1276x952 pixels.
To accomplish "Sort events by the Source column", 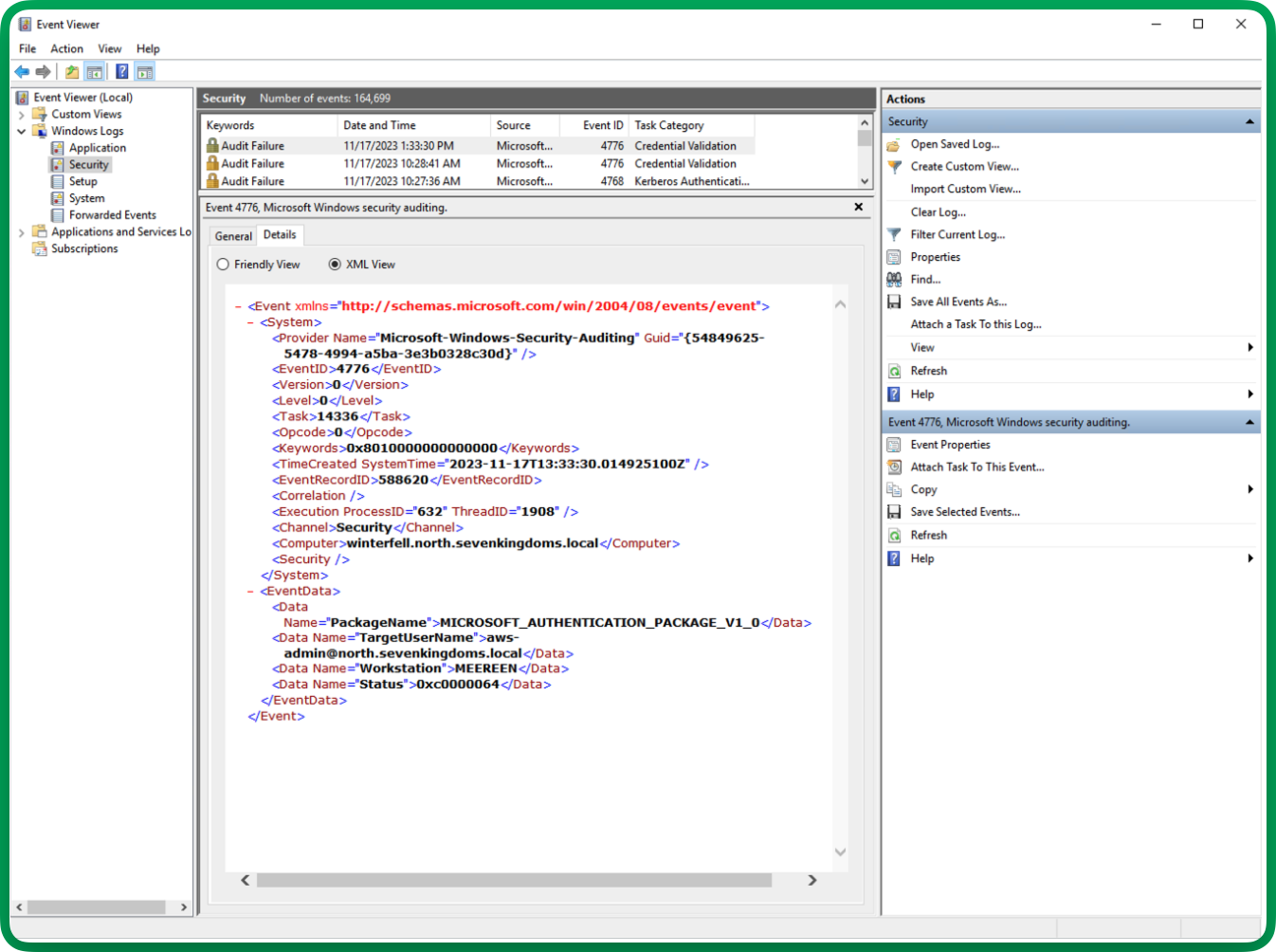I will tap(524, 125).
